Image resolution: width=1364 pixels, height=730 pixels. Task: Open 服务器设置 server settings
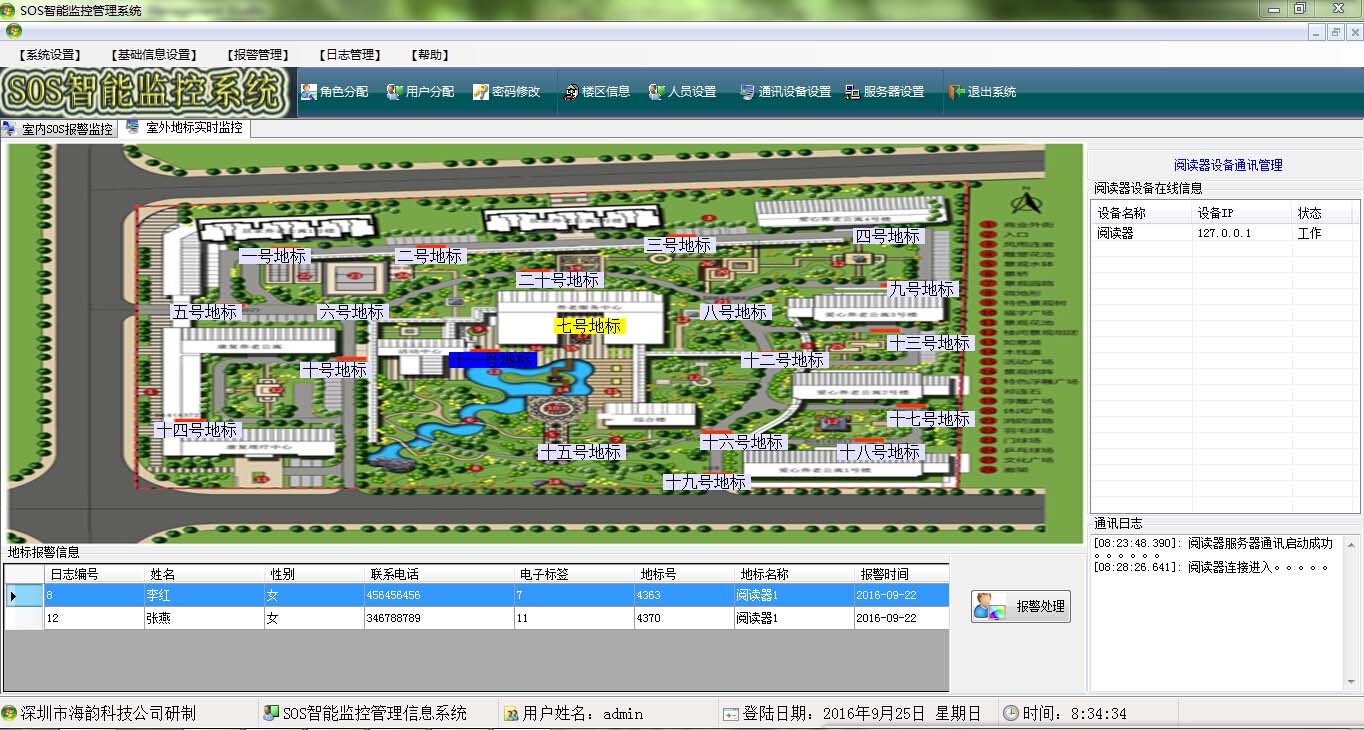click(x=884, y=92)
